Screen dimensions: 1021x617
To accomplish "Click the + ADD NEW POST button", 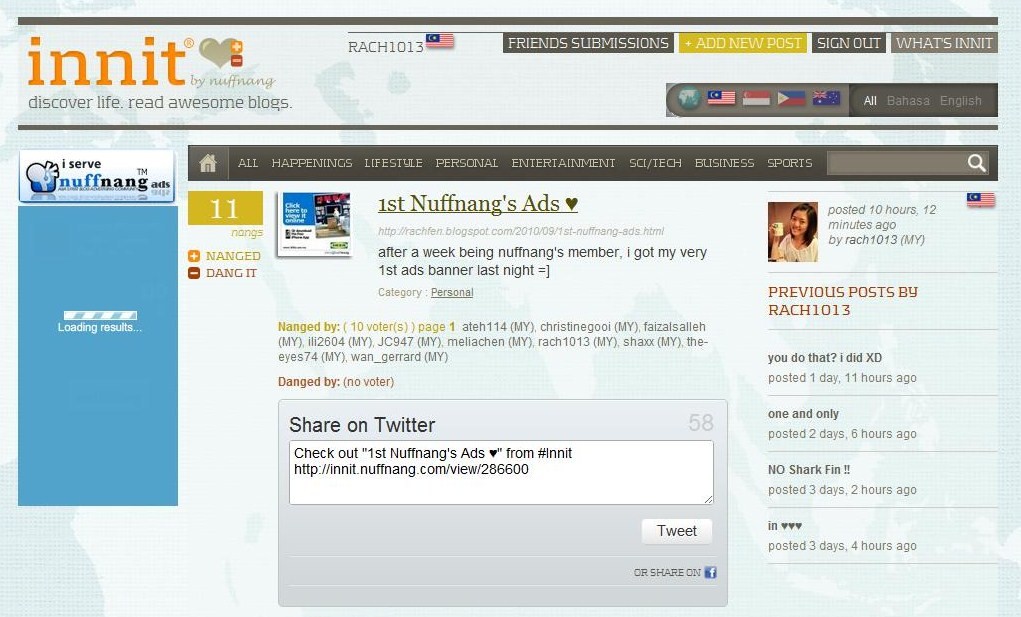I will pyautogui.click(x=742, y=43).
